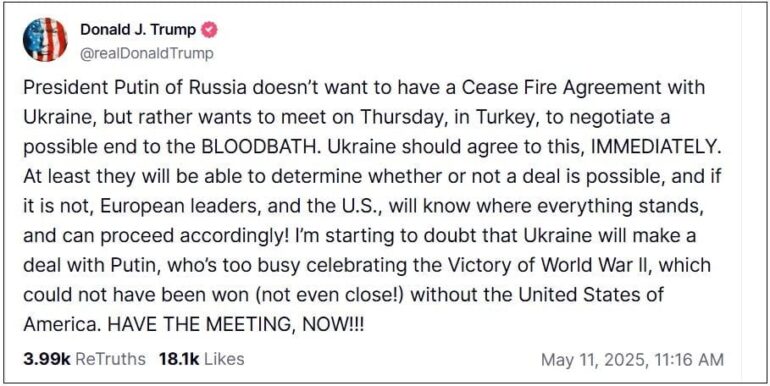Screen dimensions: 770x386
Task: Click President Putin at the post start
Action: click(85, 87)
